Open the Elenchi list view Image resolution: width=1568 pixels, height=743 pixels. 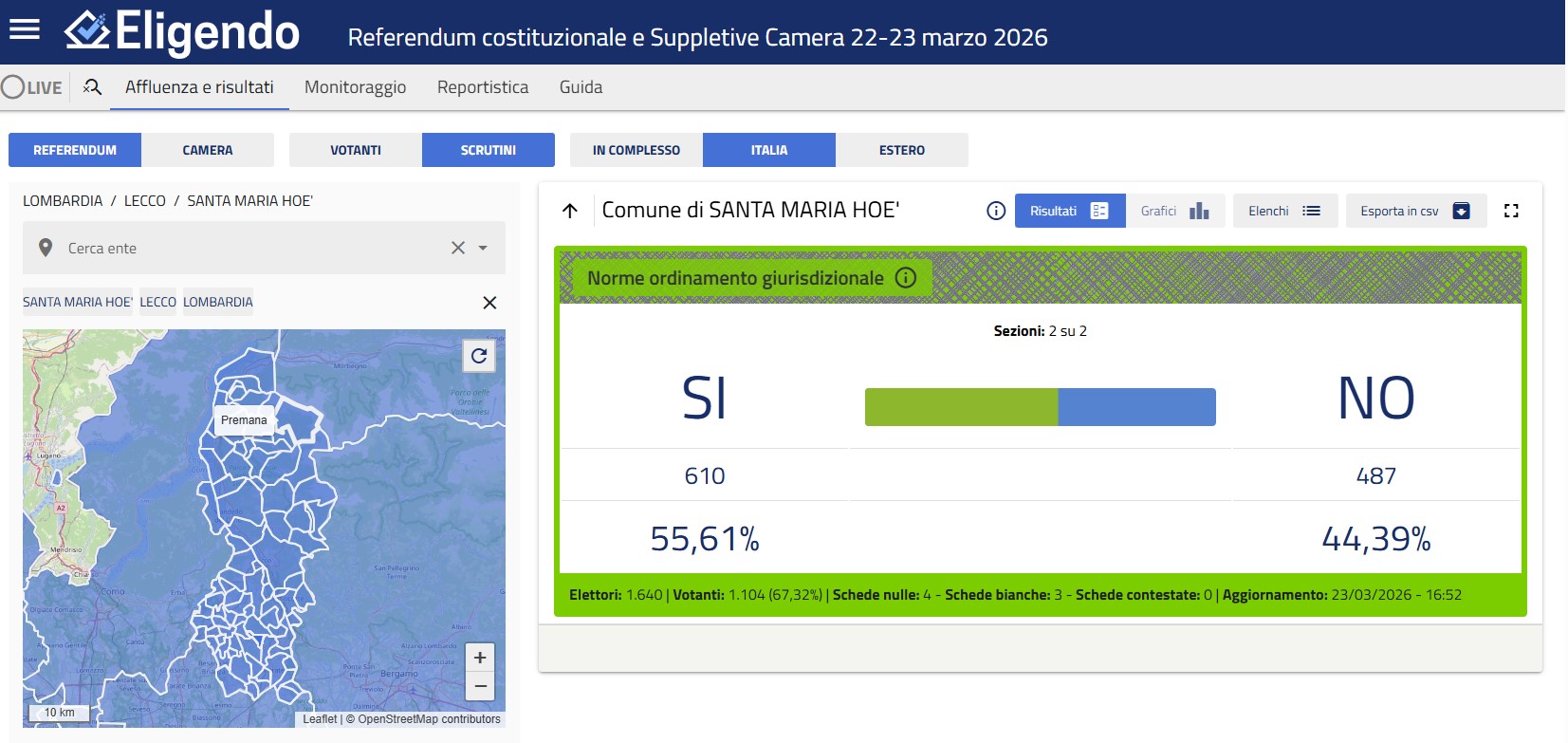(1284, 211)
